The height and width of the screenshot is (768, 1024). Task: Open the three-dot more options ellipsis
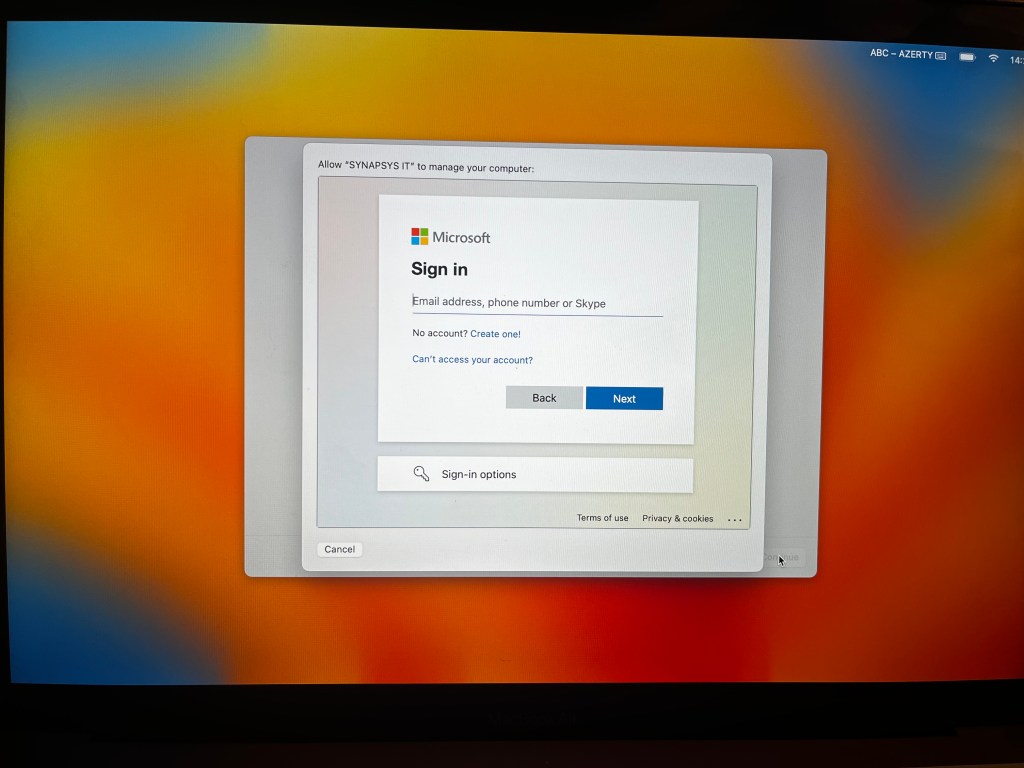click(x=735, y=520)
